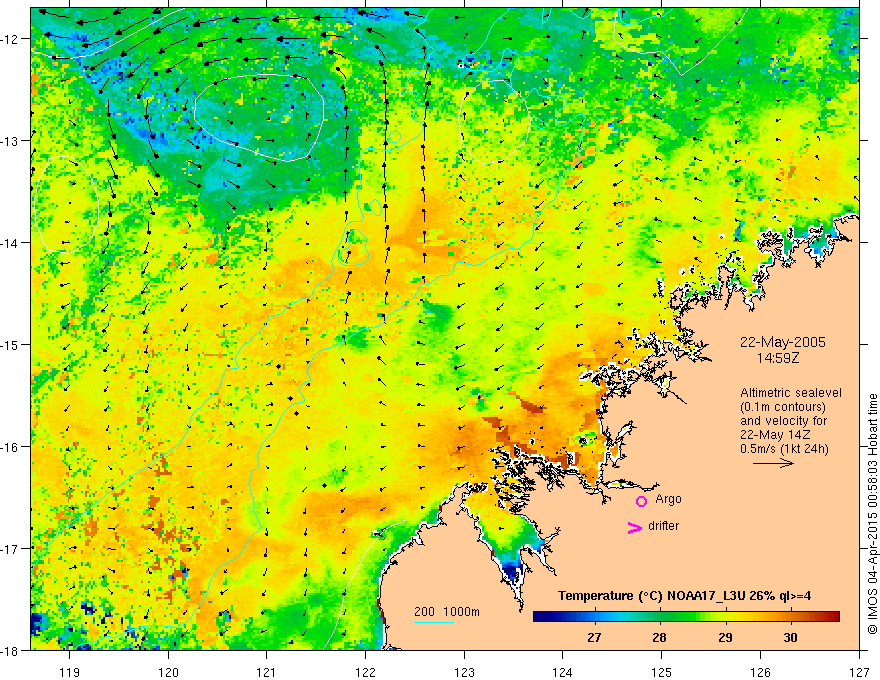
Task: Click the Temperature (°C) NOAA17_L3U title
Action: [684, 596]
